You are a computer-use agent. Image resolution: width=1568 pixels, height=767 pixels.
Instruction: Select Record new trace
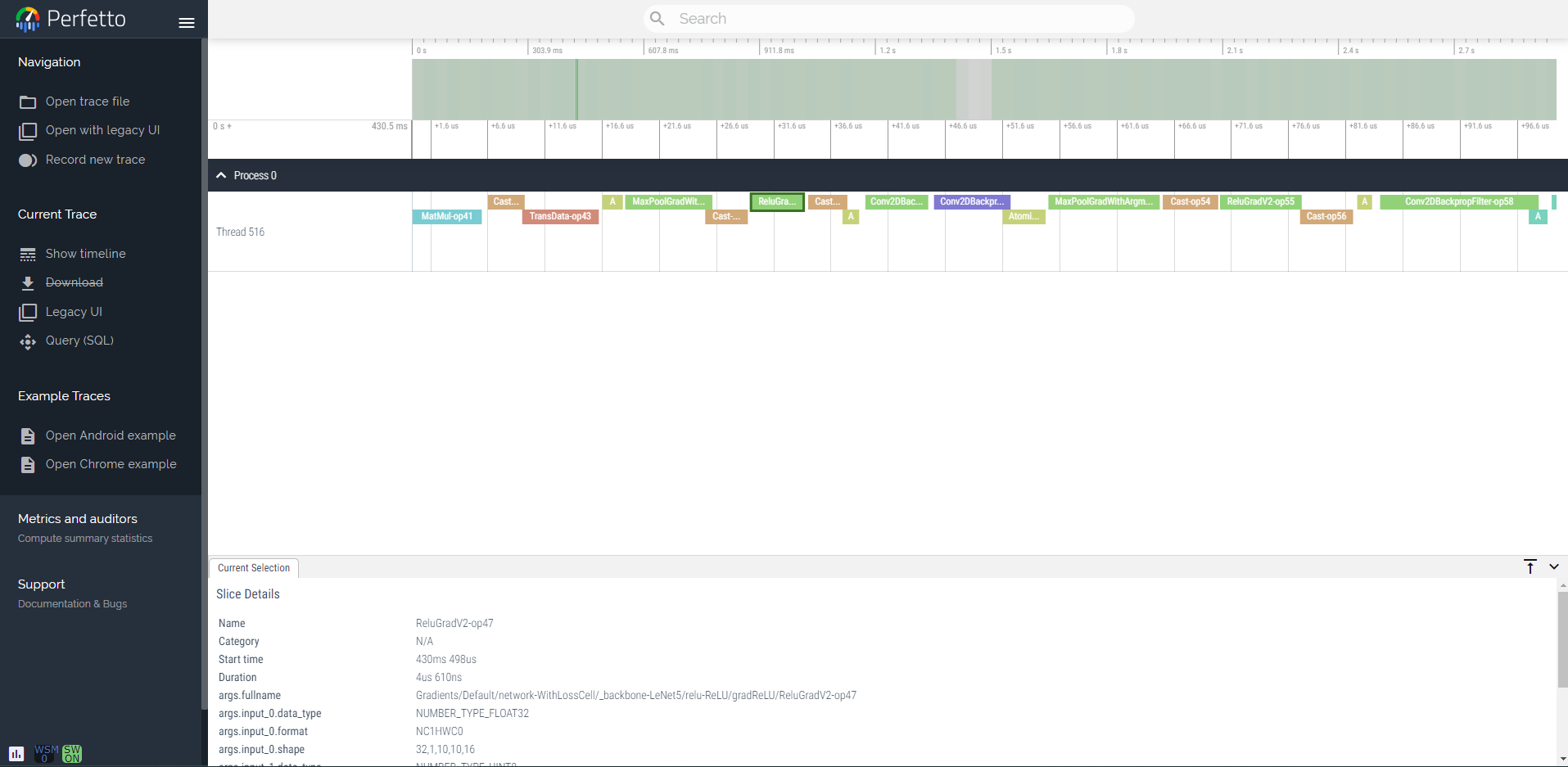tap(95, 160)
